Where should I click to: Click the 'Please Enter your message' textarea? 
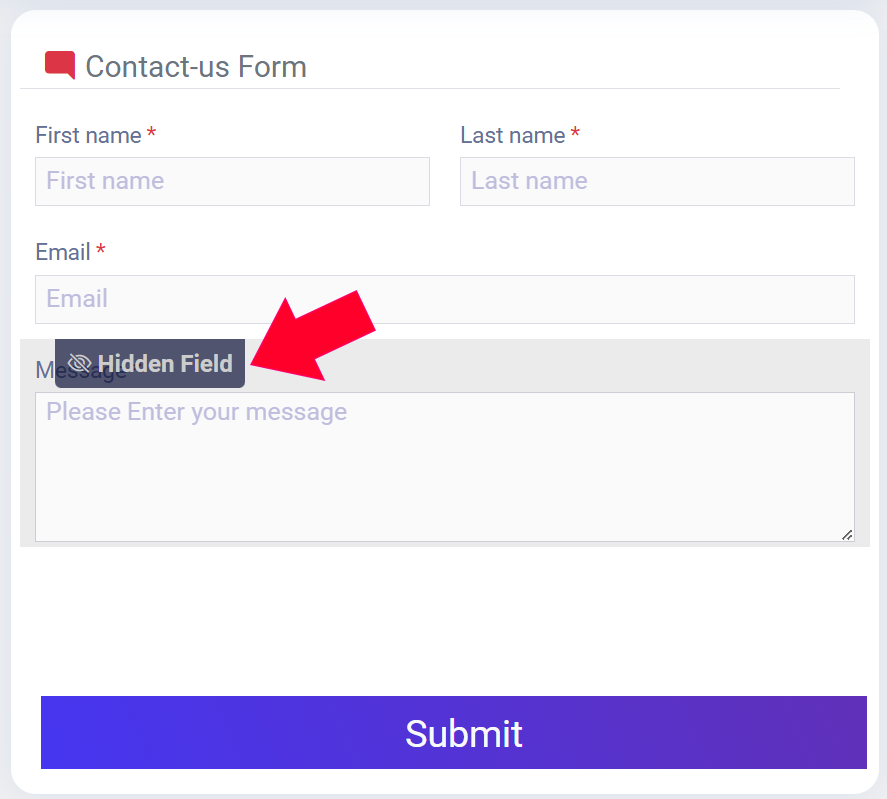pos(445,467)
